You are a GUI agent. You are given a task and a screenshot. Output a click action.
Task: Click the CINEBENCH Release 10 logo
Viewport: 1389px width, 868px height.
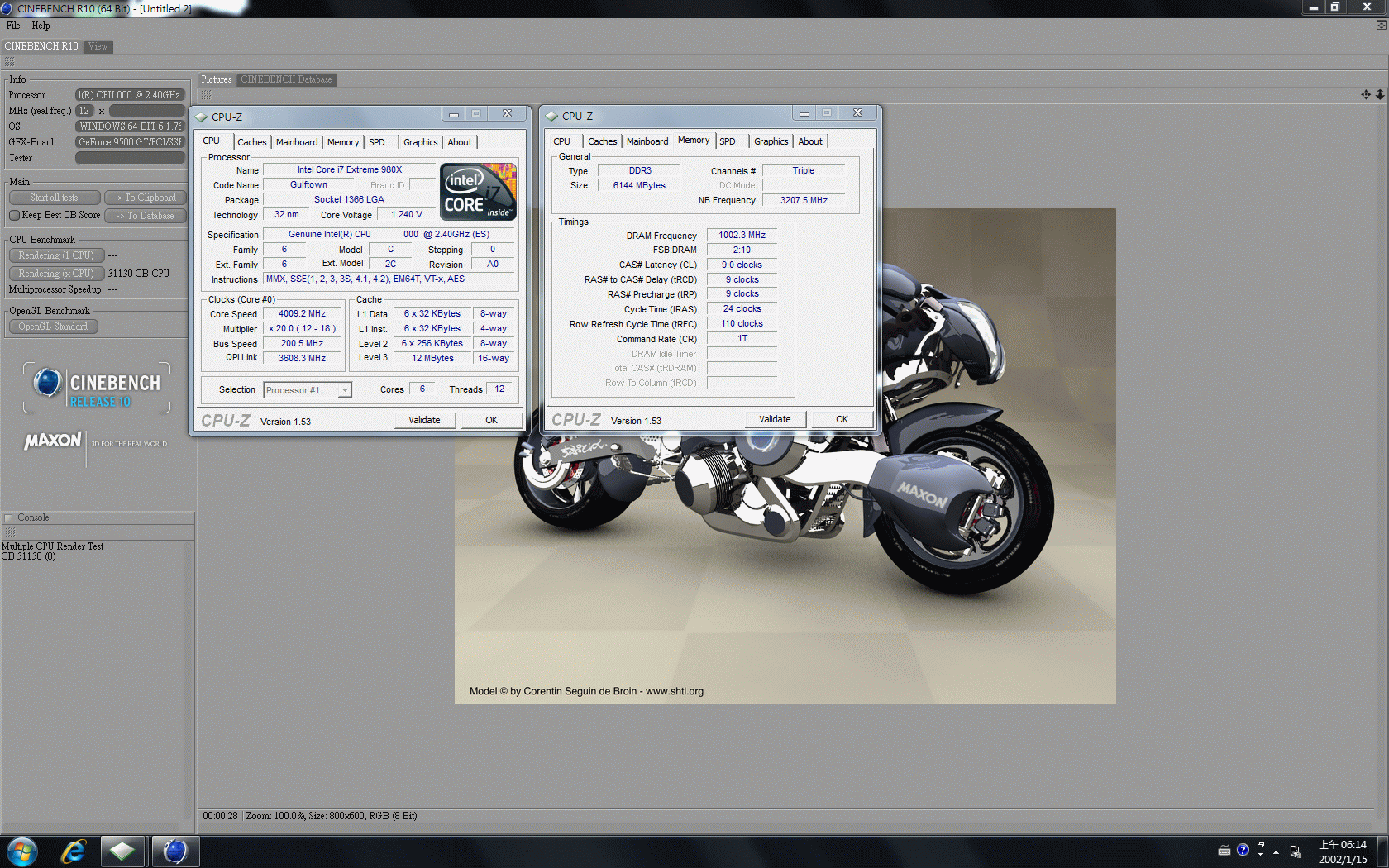pos(97,389)
